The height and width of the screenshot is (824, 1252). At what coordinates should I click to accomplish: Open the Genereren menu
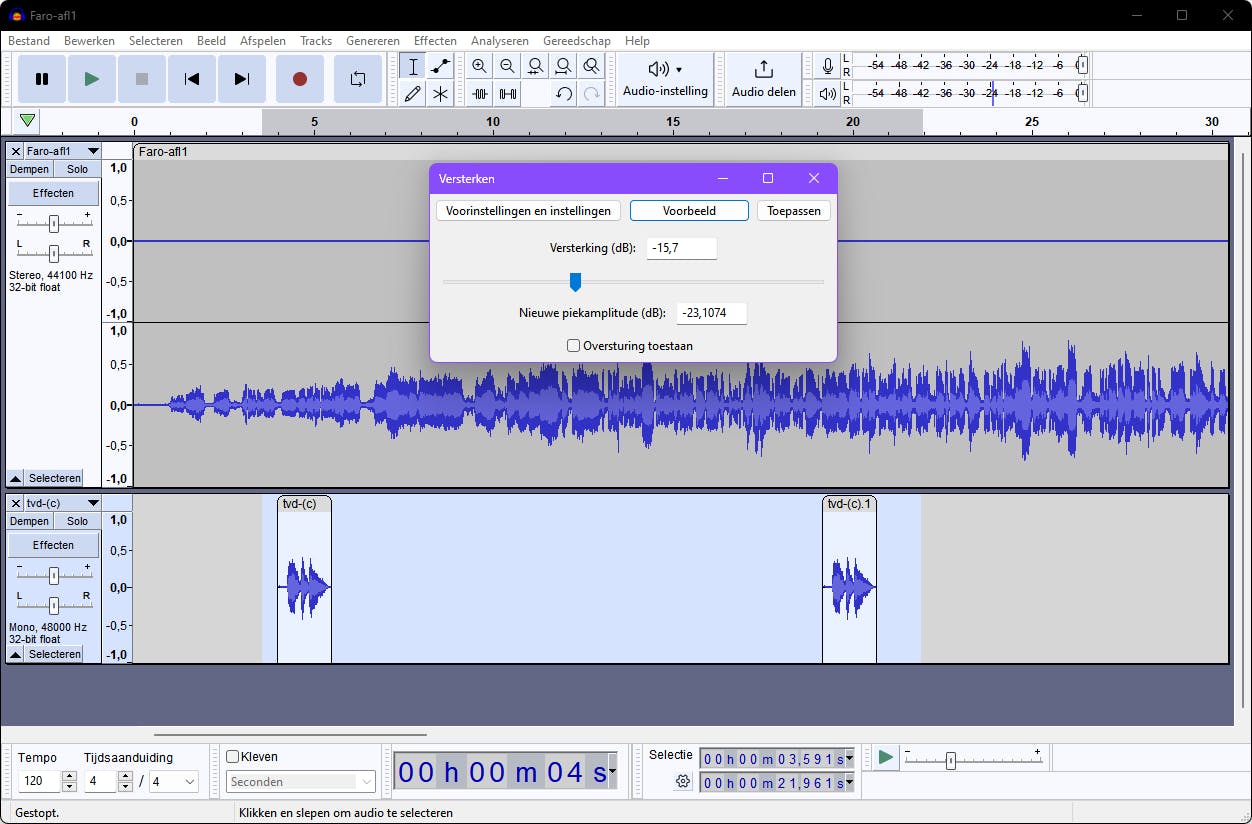pos(373,41)
